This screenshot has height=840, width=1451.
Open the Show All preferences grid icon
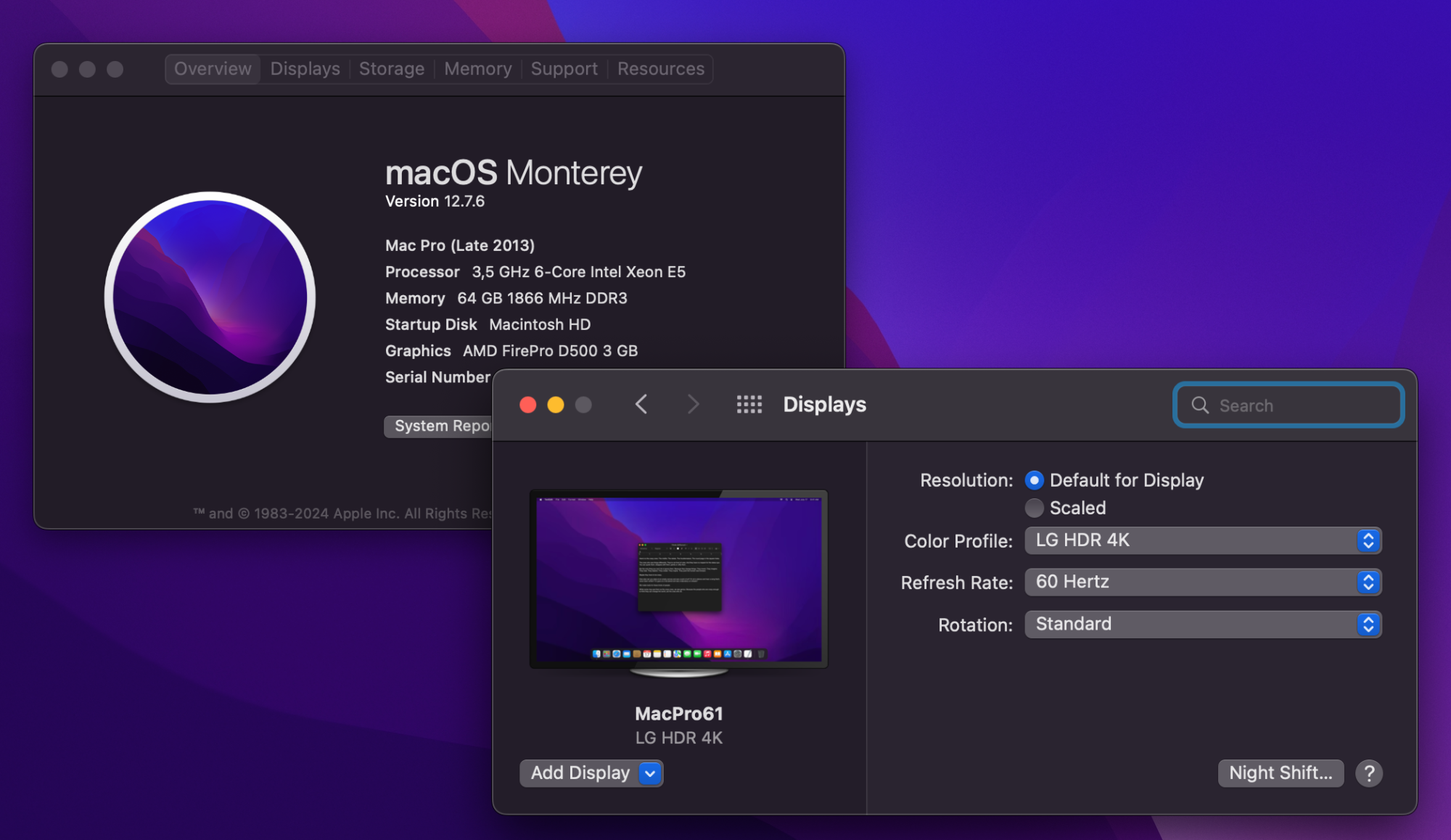749,404
